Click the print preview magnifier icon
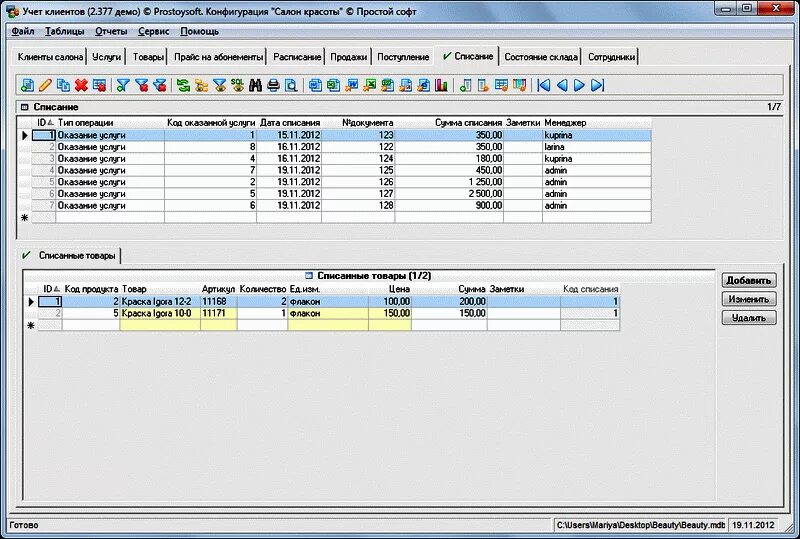 291,85
